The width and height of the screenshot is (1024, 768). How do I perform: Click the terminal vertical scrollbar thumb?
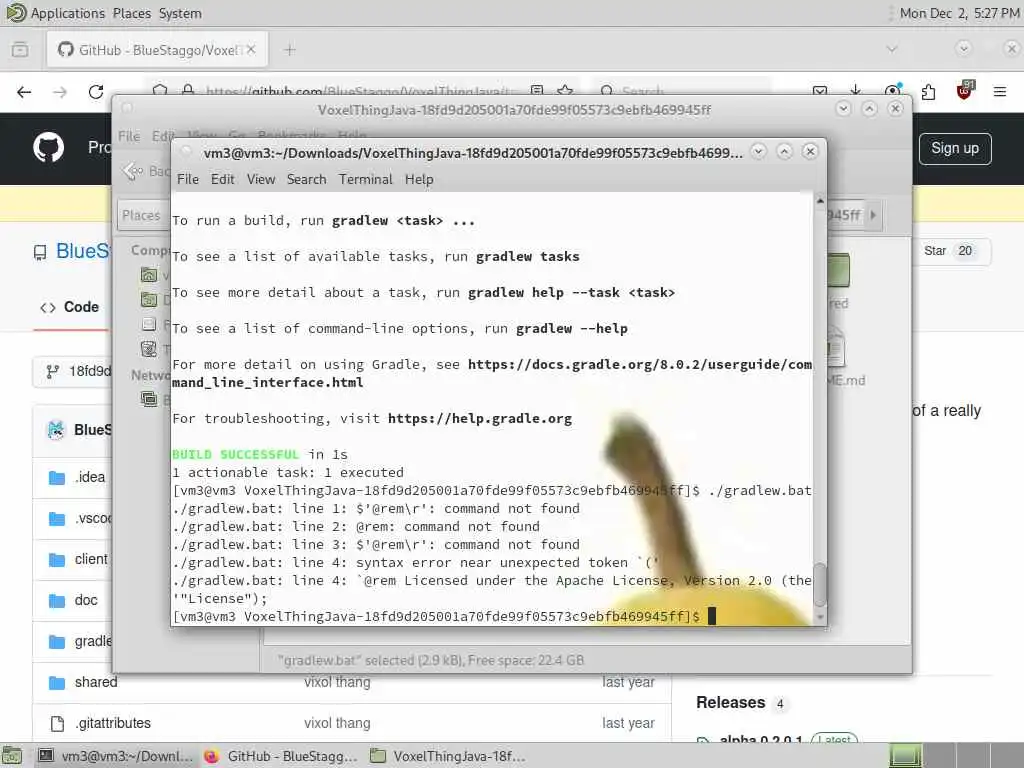[x=820, y=585]
